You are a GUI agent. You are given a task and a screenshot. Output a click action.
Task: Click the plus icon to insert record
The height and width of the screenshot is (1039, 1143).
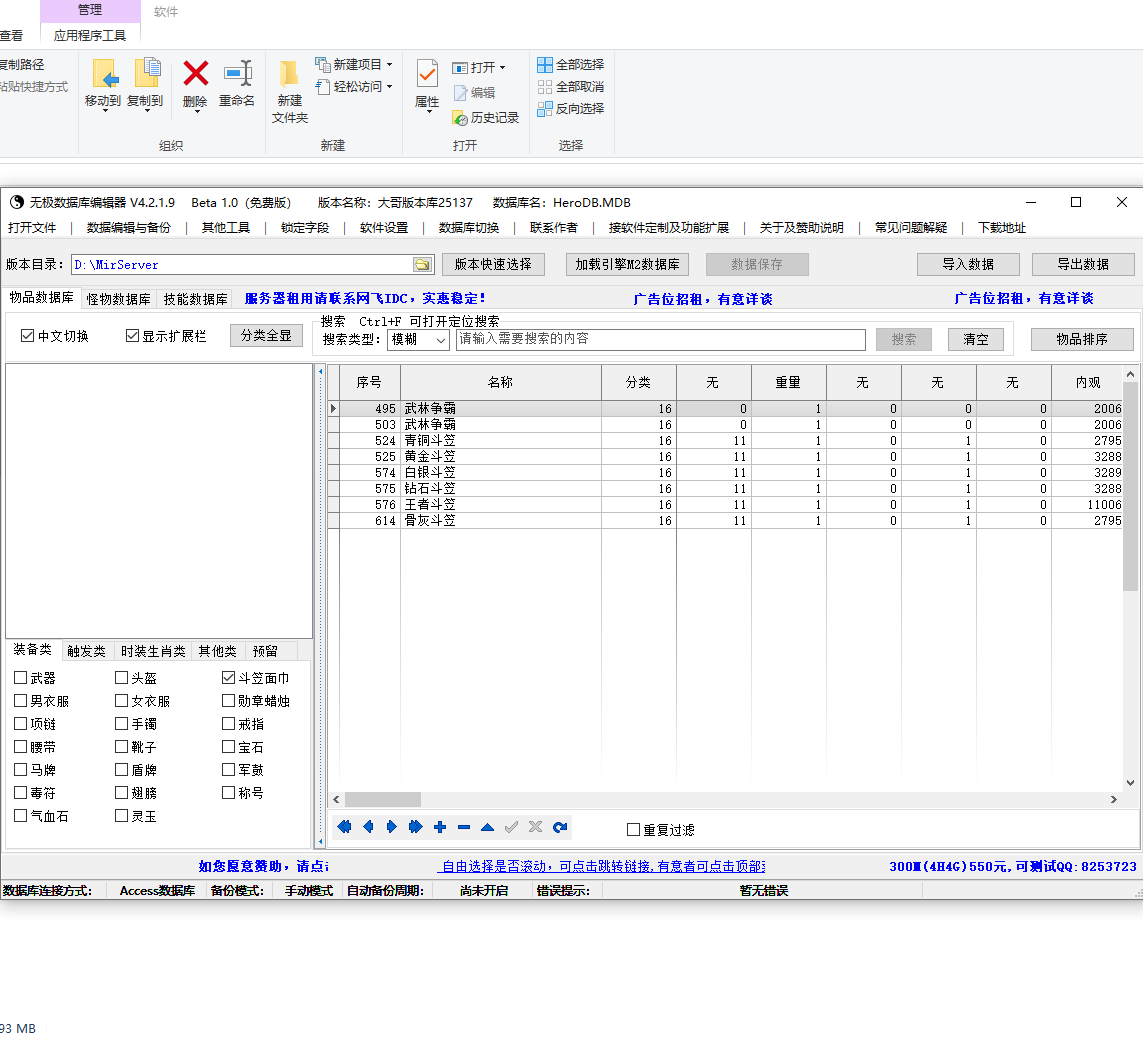pyautogui.click(x=440, y=827)
